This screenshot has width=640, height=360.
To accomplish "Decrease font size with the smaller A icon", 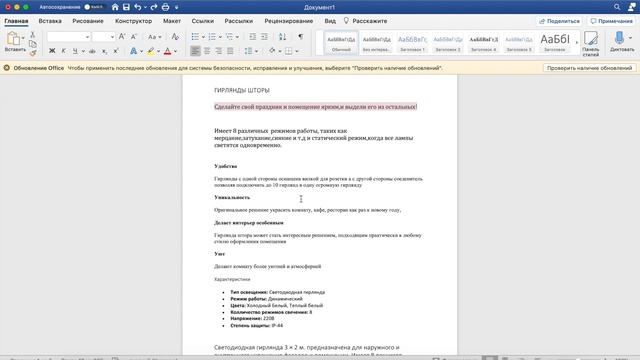I will 133,37.
